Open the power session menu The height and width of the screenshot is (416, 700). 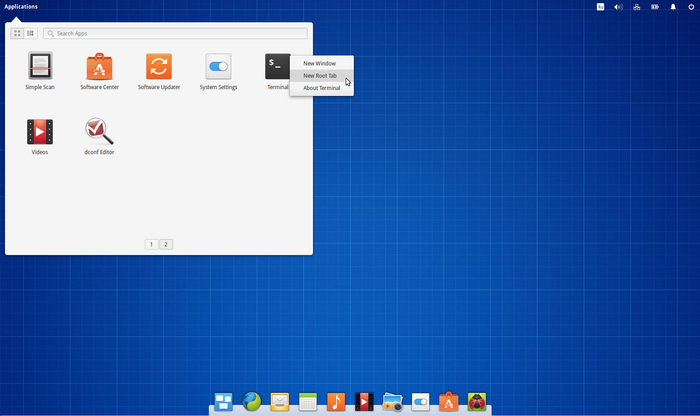point(691,7)
